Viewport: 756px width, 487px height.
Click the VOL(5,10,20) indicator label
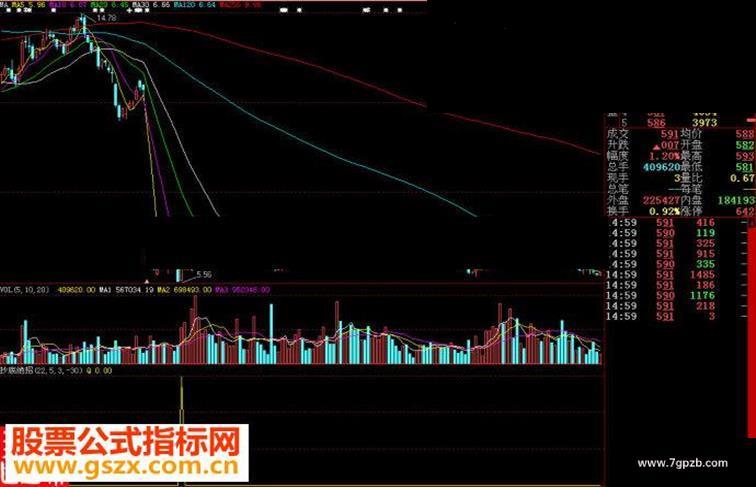point(25,290)
